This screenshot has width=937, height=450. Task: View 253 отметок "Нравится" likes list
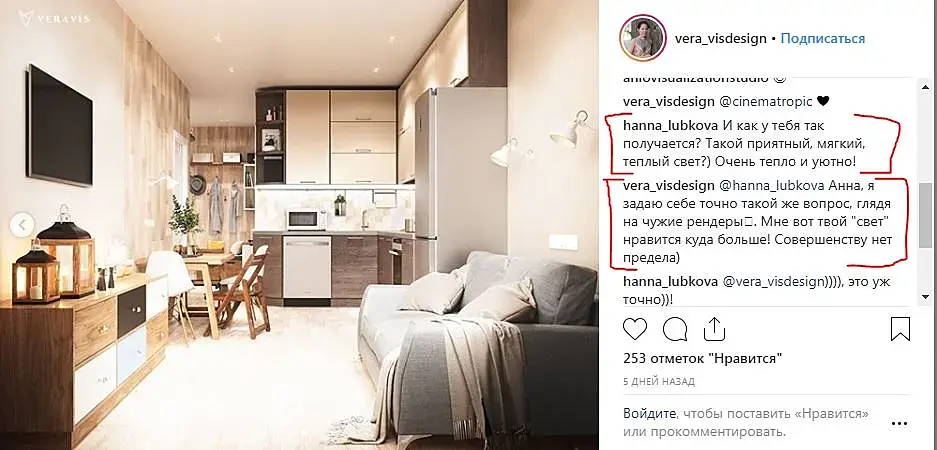tap(703, 359)
